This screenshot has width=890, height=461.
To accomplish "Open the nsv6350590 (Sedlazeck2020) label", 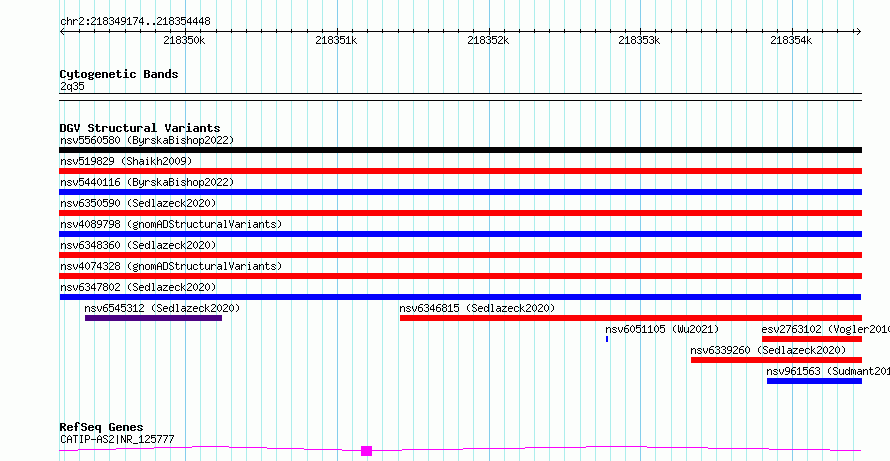I will pyautogui.click(x=138, y=203).
